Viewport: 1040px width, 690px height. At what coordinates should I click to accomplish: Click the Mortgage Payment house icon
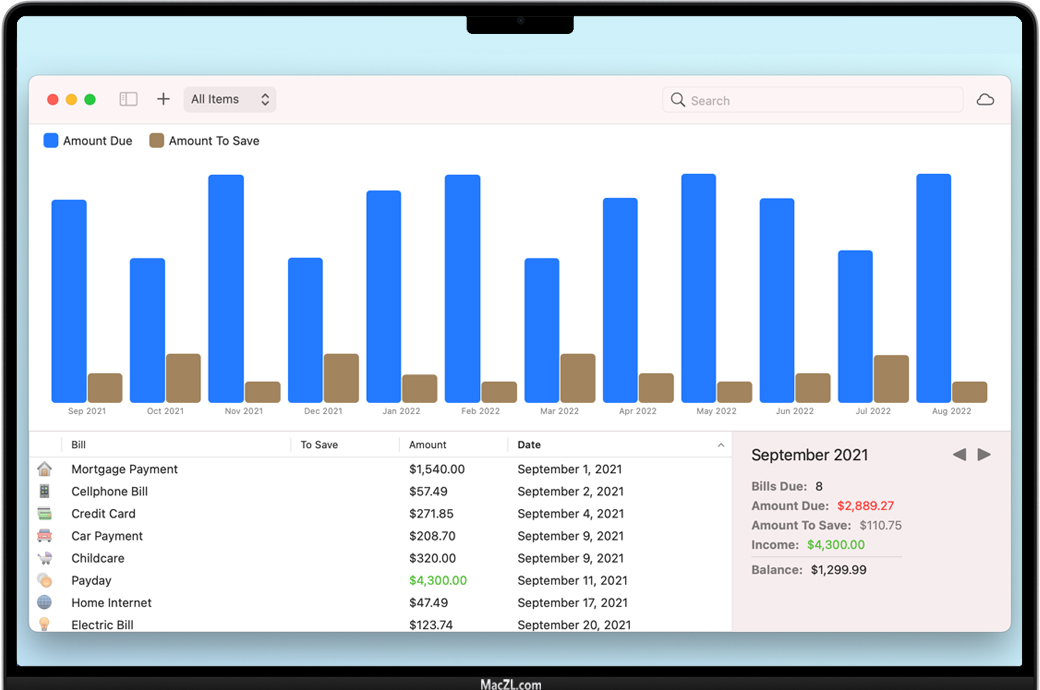(x=44, y=469)
